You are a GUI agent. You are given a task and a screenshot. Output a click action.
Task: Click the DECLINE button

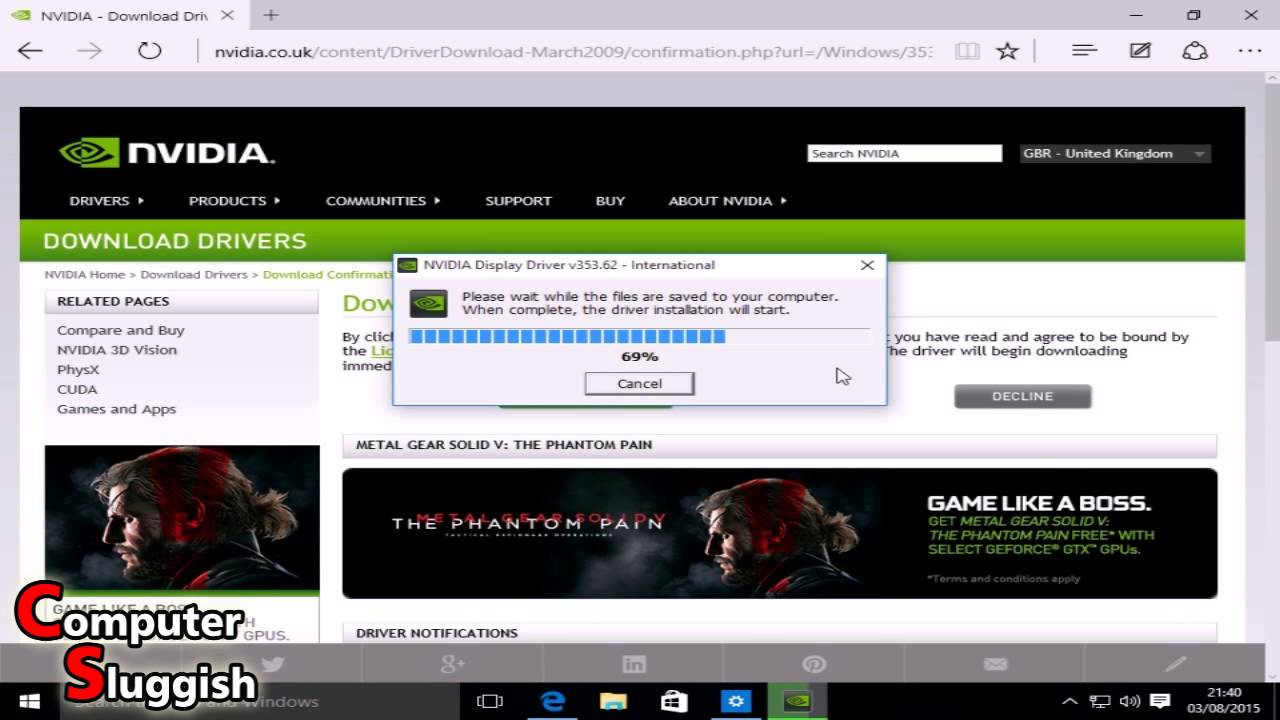[x=1022, y=396]
